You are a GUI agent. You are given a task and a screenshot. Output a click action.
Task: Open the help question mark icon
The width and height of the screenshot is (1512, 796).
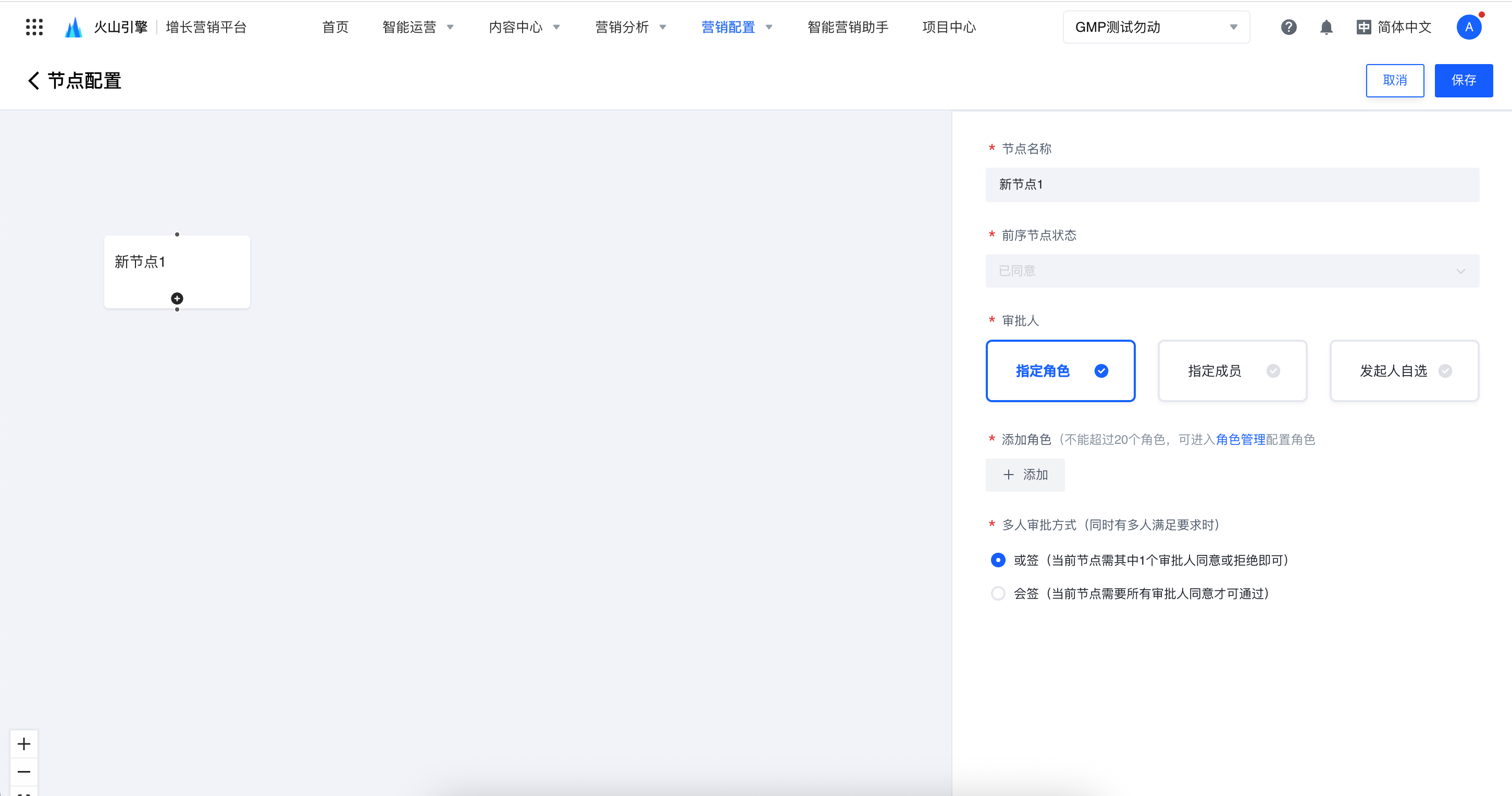coord(1288,27)
